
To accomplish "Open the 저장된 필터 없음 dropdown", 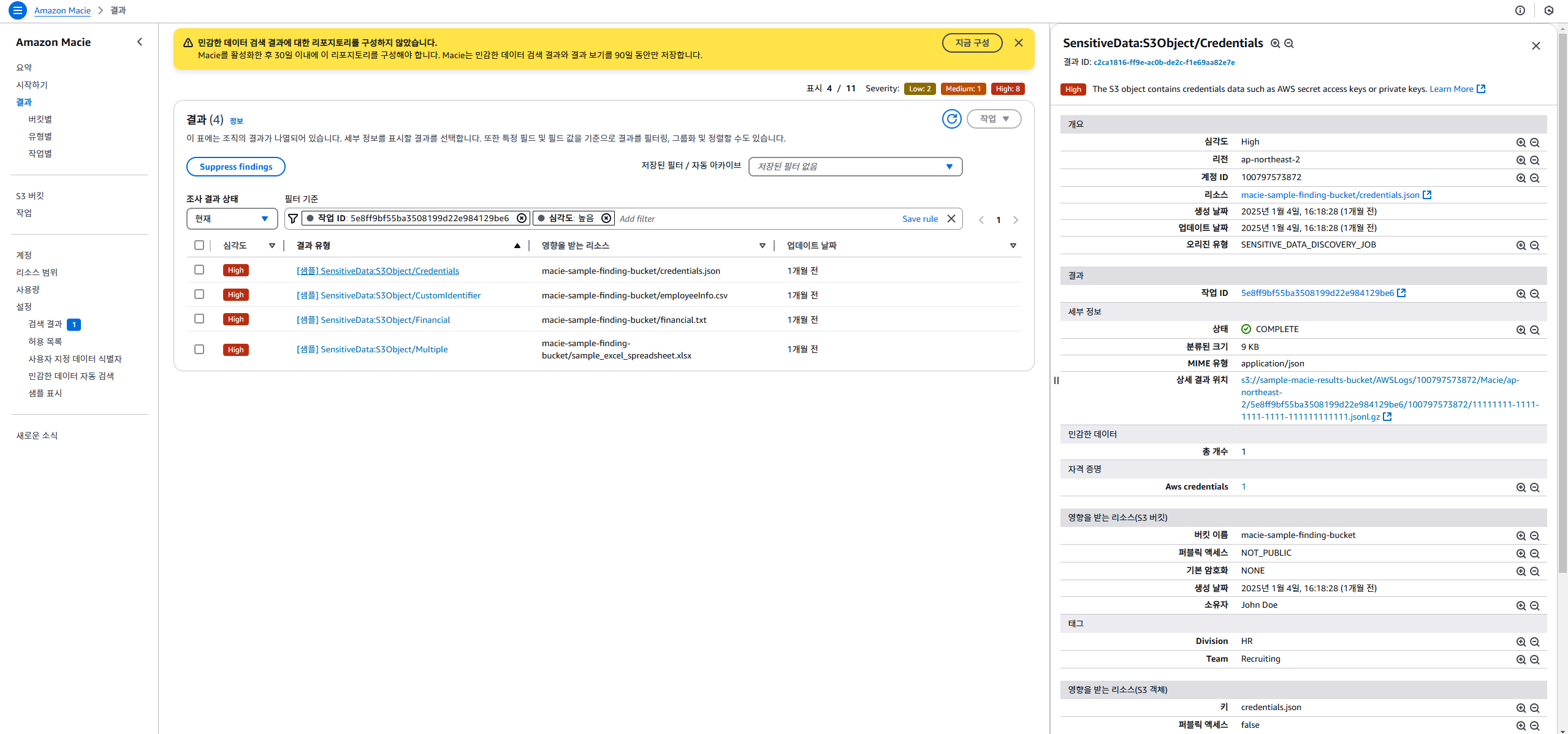I will [855, 167].
